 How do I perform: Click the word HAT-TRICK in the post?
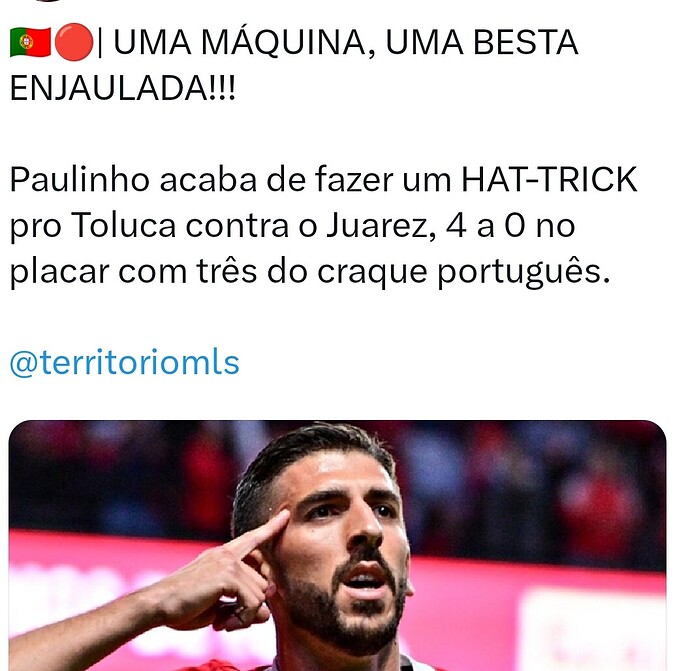pyautogui.click(x=549, y=179)
